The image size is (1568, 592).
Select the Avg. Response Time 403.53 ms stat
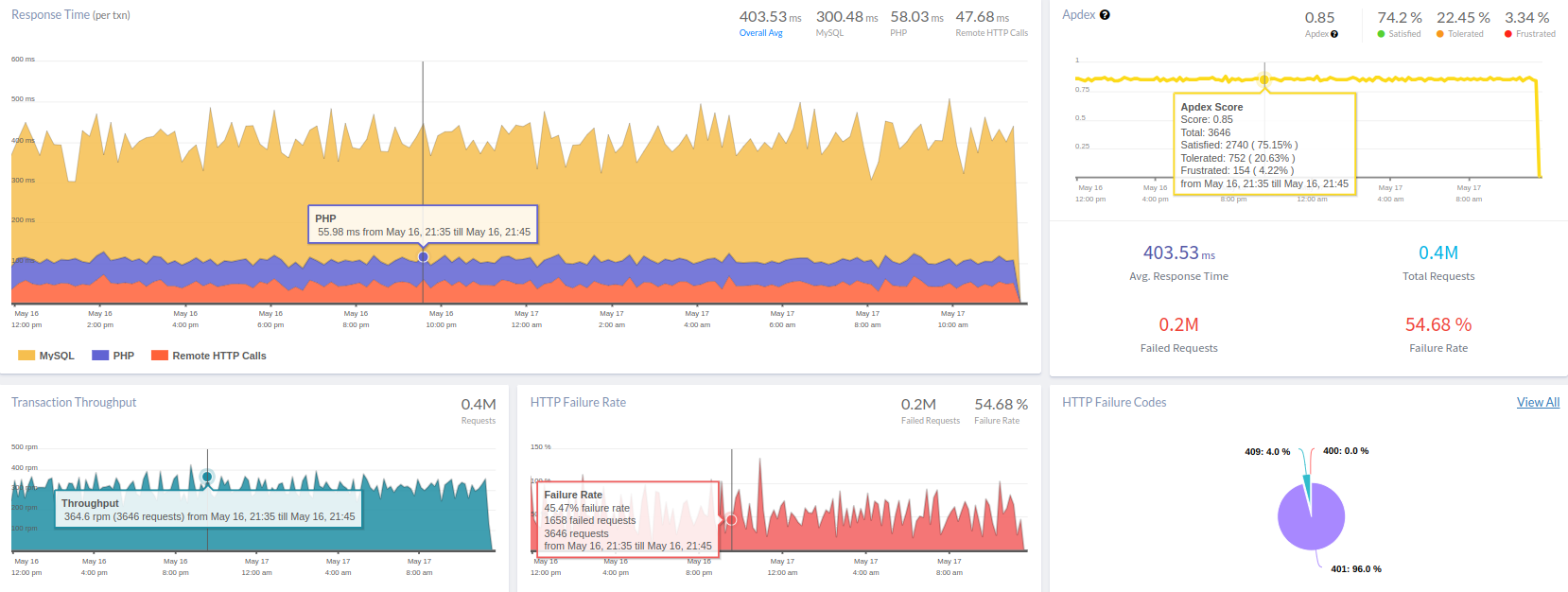1178,253
